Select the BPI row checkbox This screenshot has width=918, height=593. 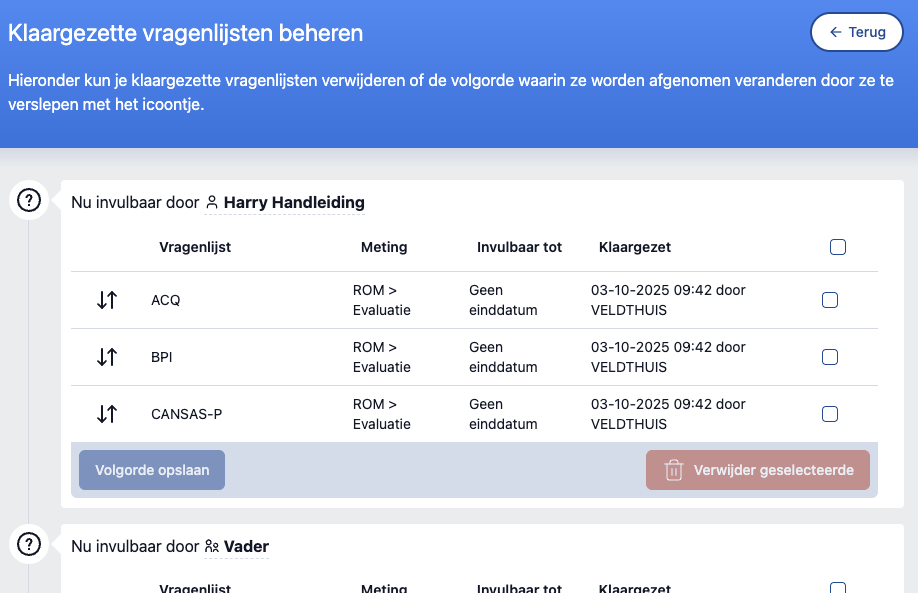pos(829,357)
